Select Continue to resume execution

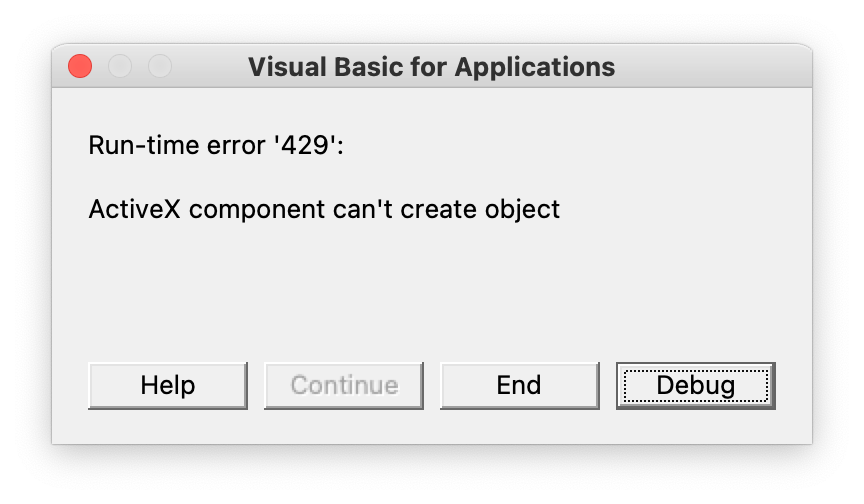pyautogui.click(x=344, y=385)
